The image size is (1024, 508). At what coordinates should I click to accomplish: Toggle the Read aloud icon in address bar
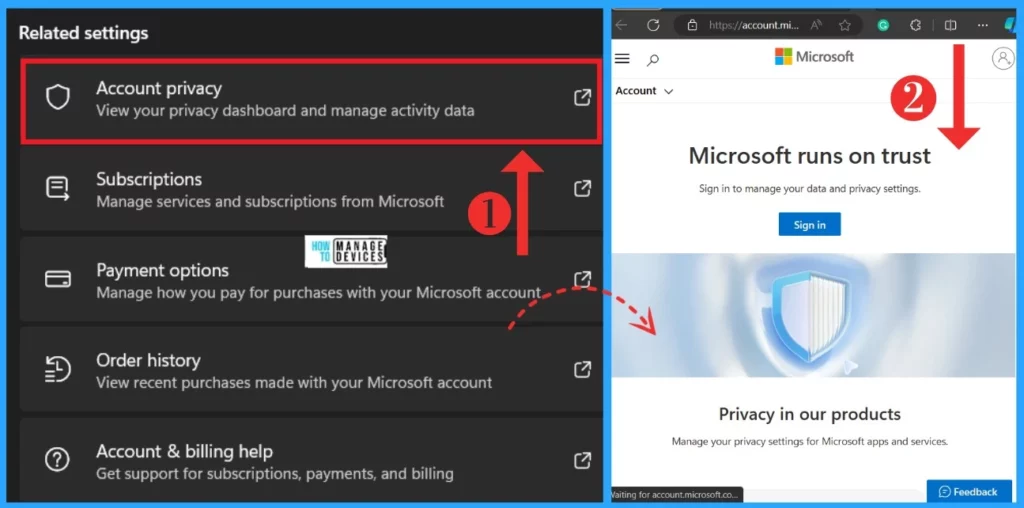coord(816,25)
